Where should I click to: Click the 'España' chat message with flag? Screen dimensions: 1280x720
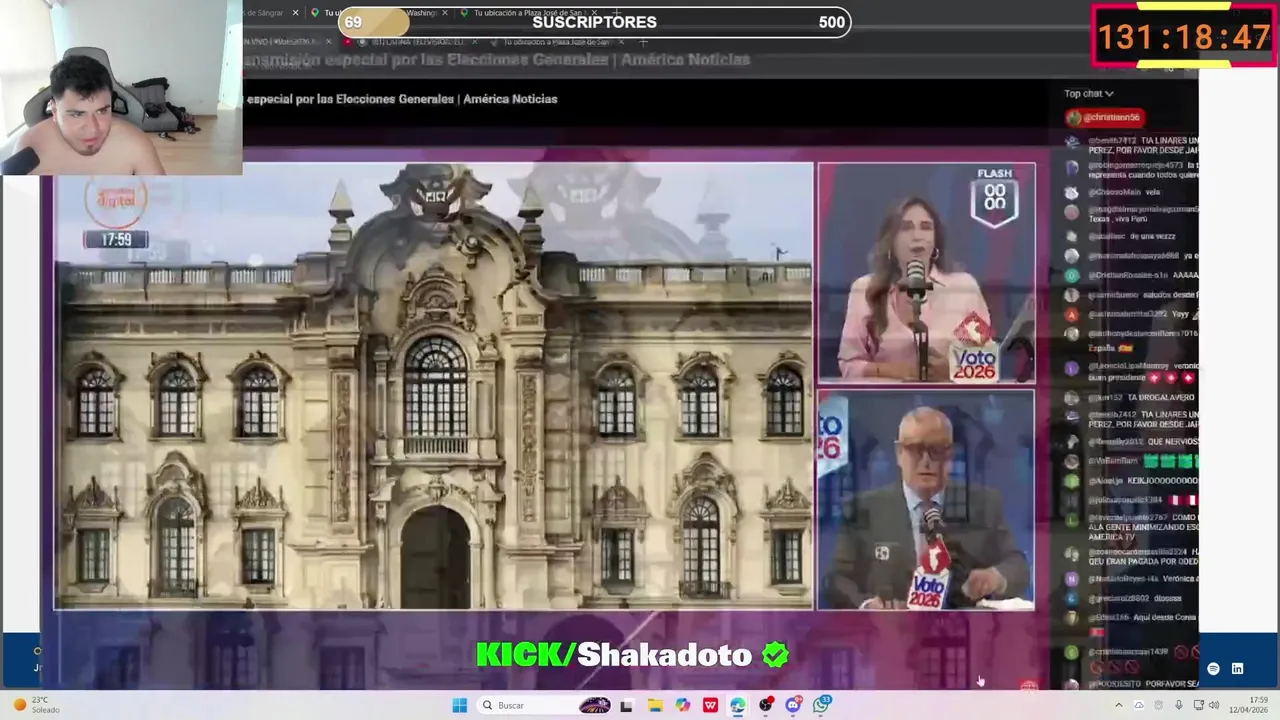point(1131,340)
